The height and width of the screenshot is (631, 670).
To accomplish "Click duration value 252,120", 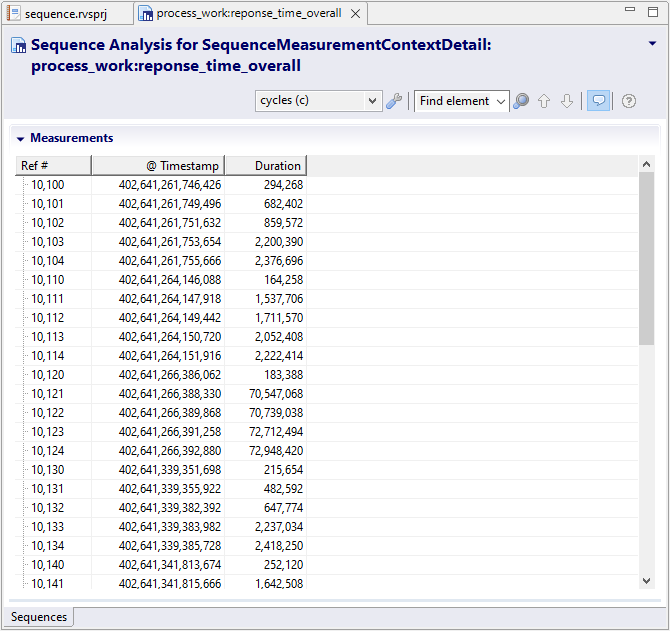I will (283, 565).
